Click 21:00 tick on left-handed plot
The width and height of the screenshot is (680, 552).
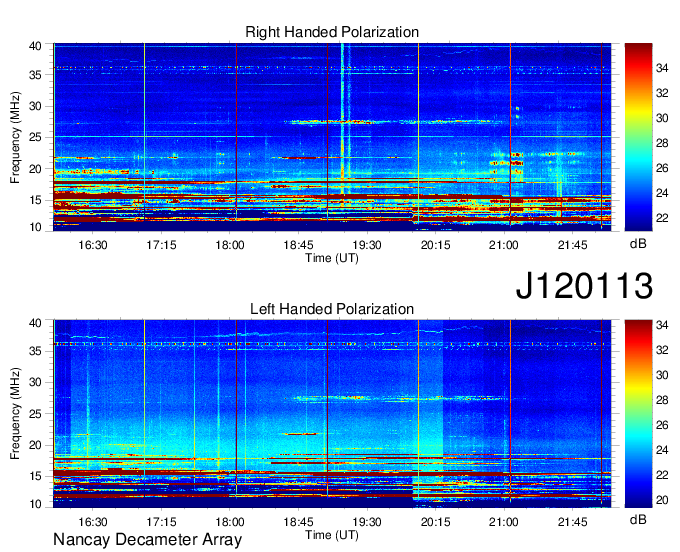pos(503,522)
